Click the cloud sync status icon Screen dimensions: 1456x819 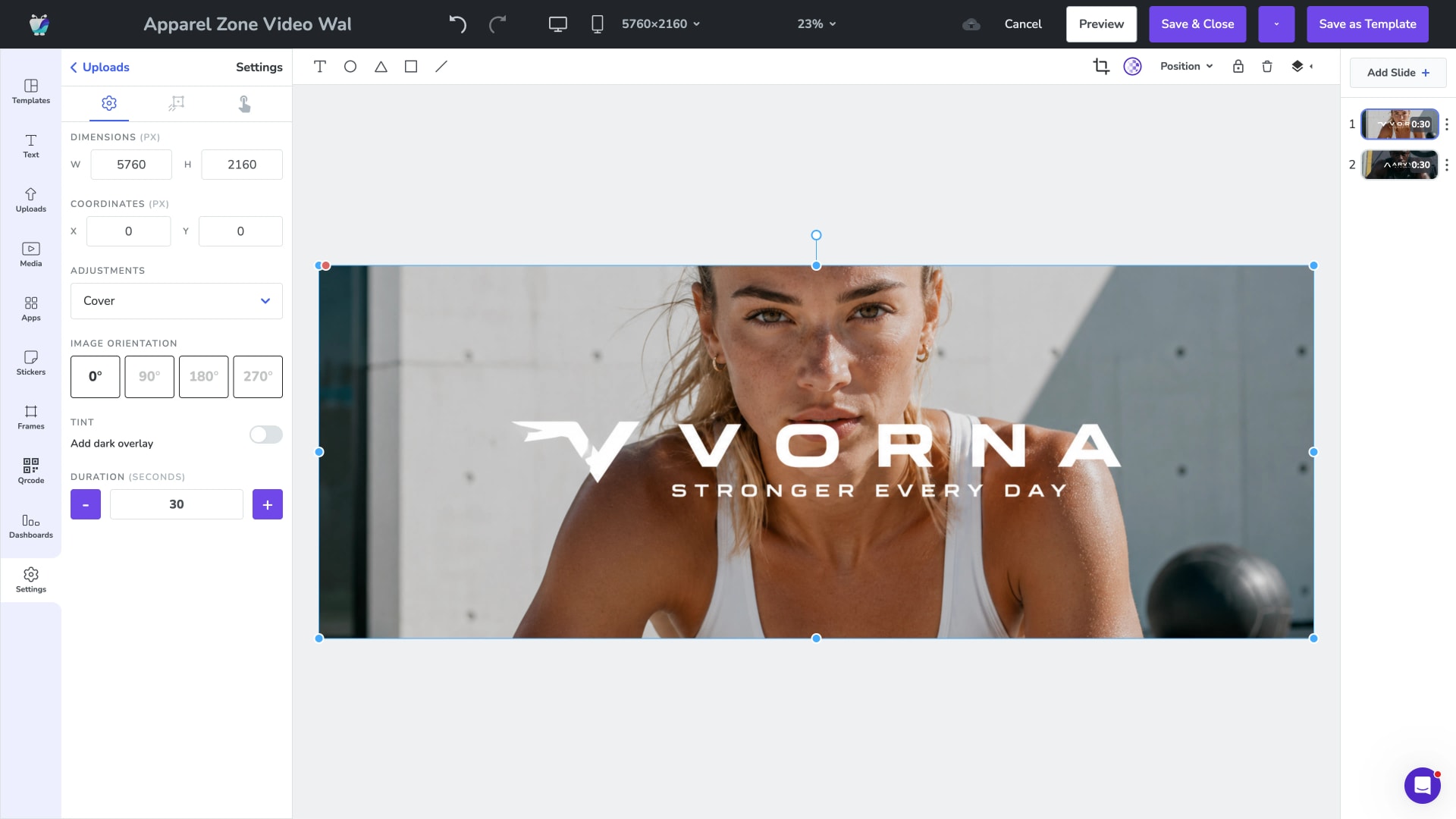(x=971, y=24)
